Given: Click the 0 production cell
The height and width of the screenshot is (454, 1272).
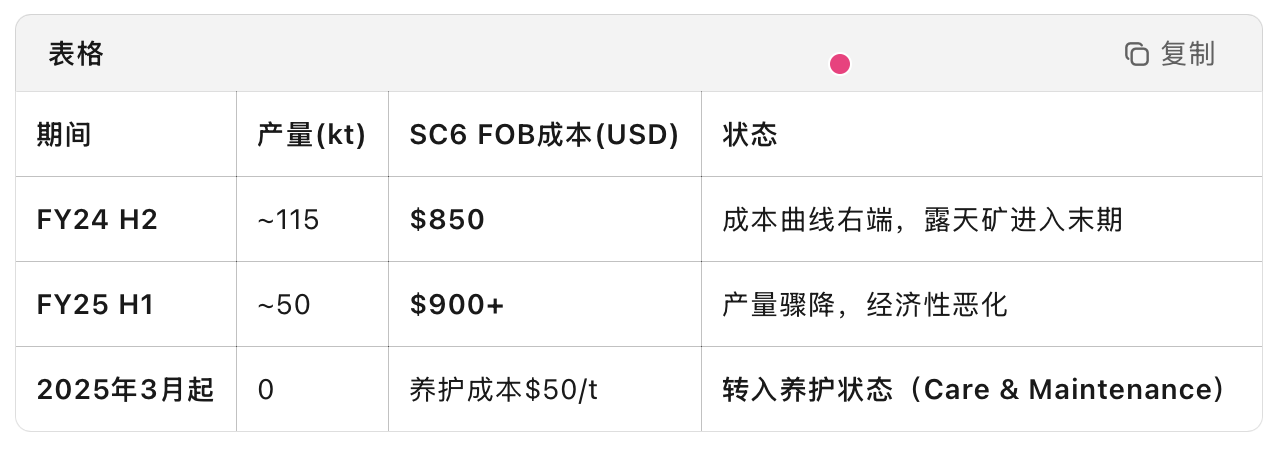Looking at the screenshot, I should coord(265,390).
